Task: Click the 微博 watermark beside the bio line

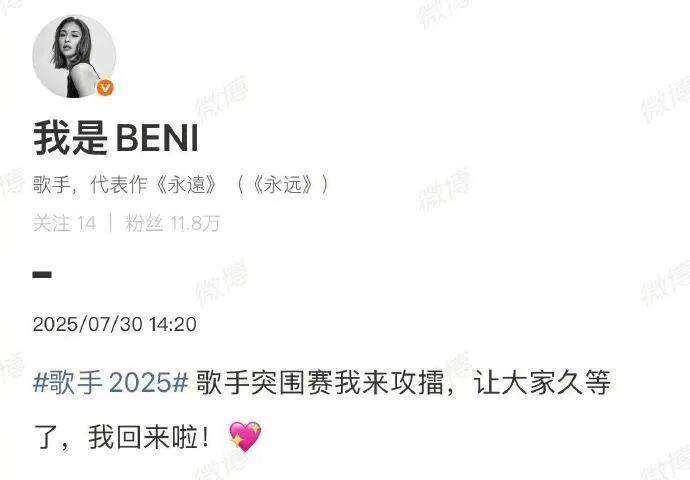Action: point(445,190)
